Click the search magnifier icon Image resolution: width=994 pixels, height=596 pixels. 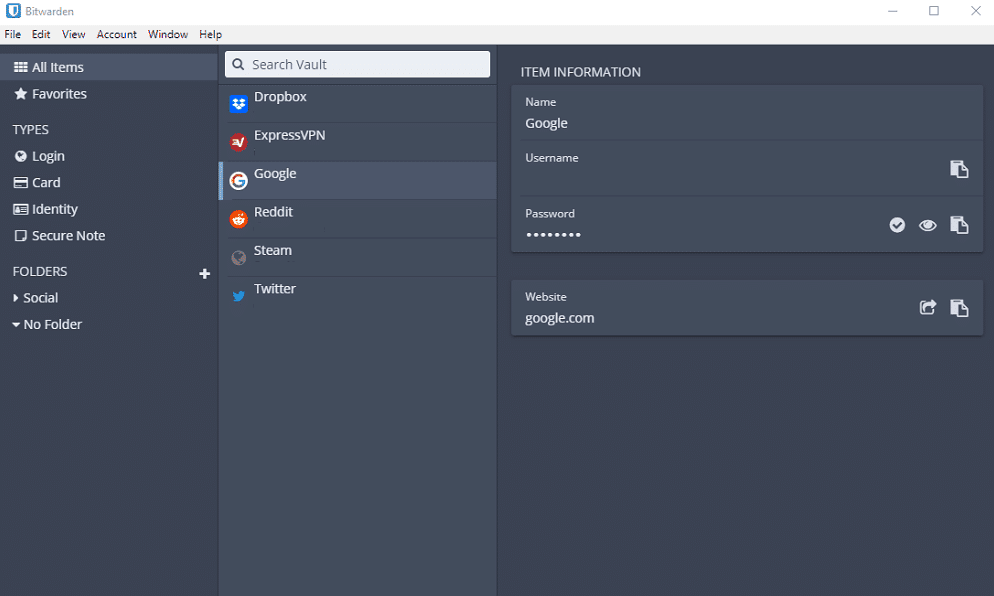pyautogui.click(x=238, y=64)
